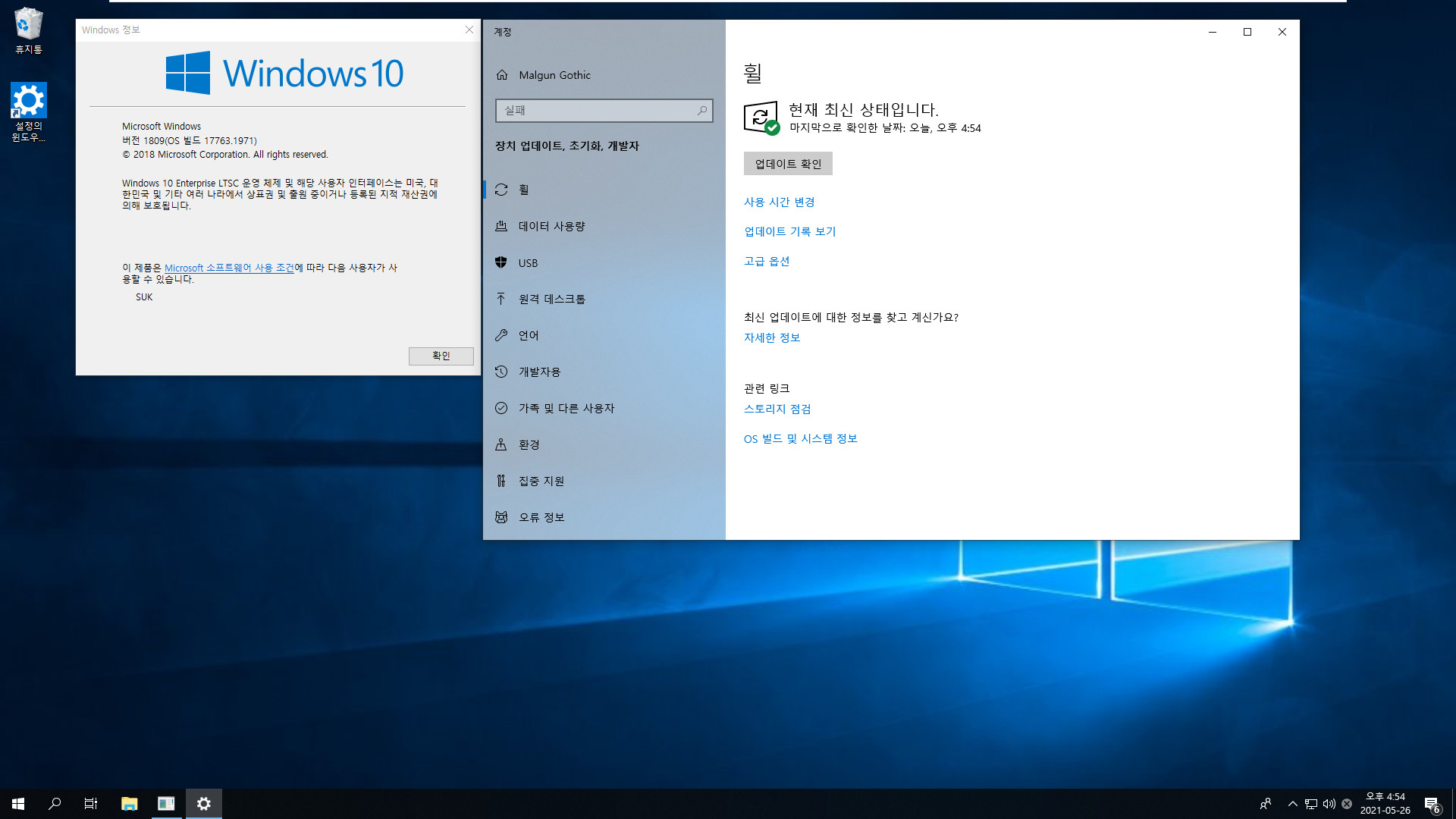The width and height of the screenshot is (1456, 819).
Task: Open 업데이트 기록 보기 link
Action: point(789,232)
